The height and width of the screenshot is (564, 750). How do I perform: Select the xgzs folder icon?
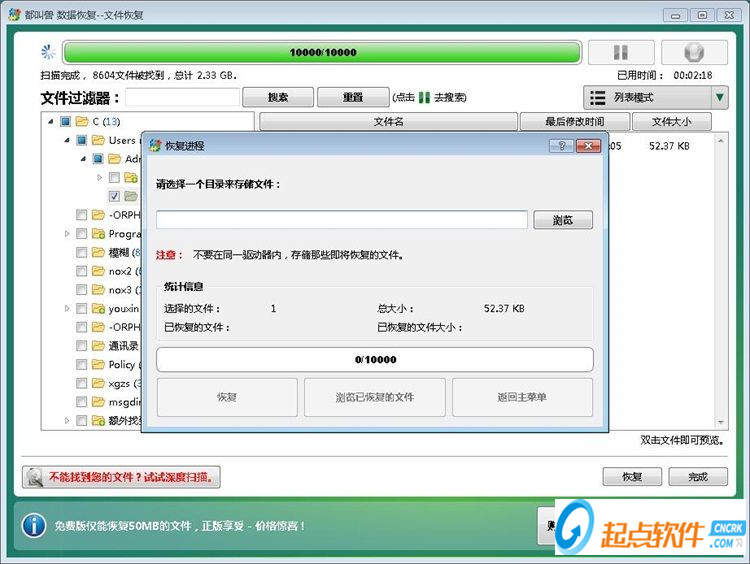coord(98,383)
